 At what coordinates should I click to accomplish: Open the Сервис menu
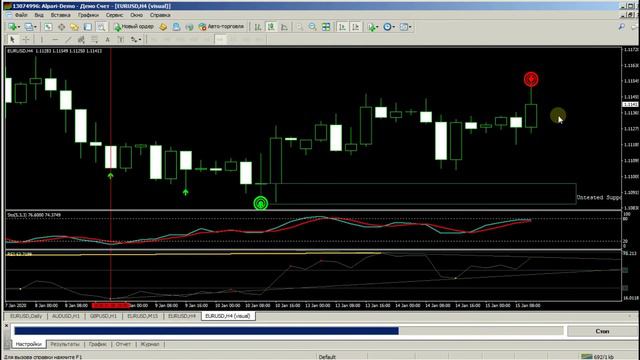pyautogui.click(x=114, y=15)
